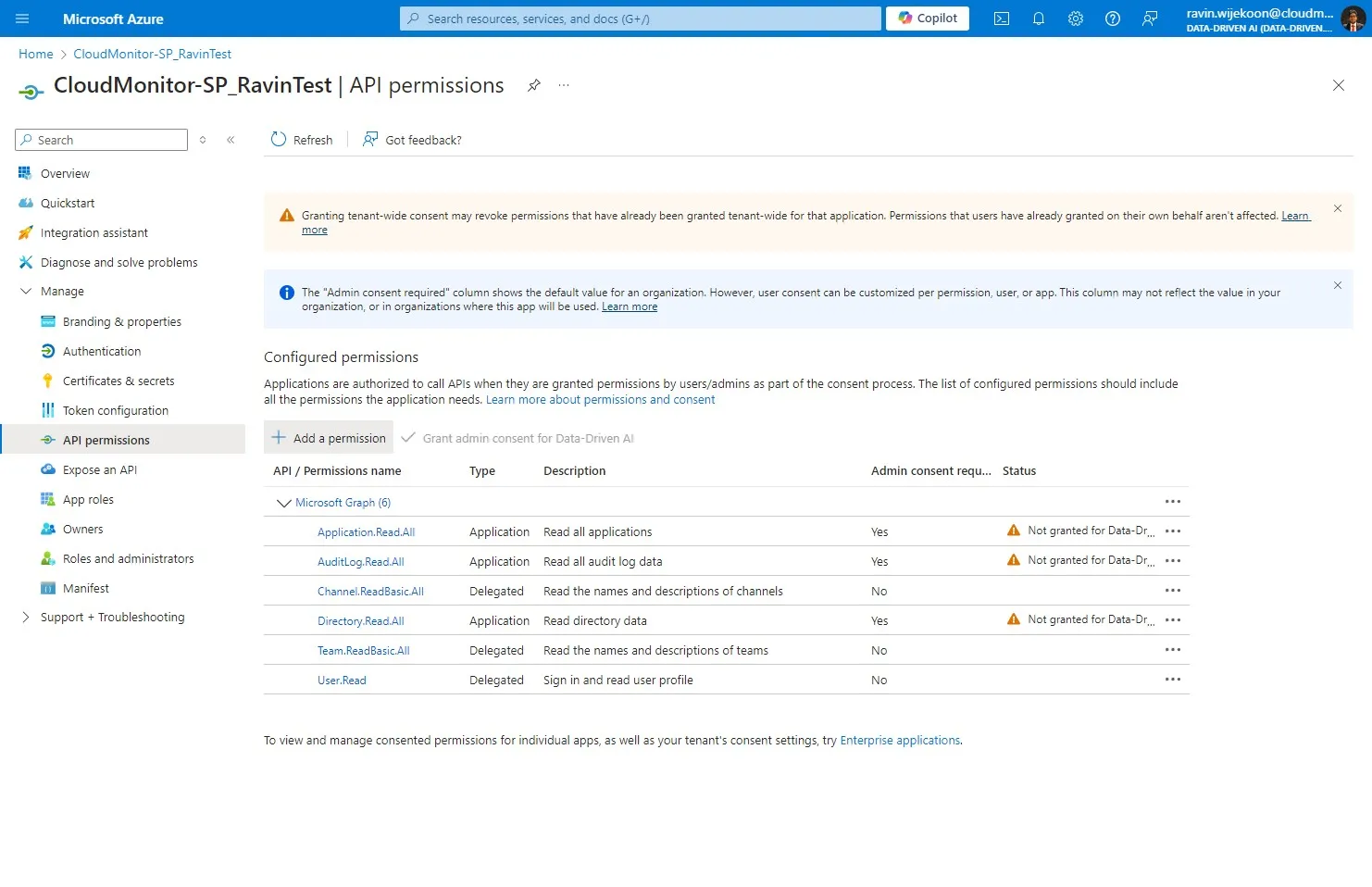Open Roles and administrators
This screenshot has width=1372, height=887.
[129, 558]
